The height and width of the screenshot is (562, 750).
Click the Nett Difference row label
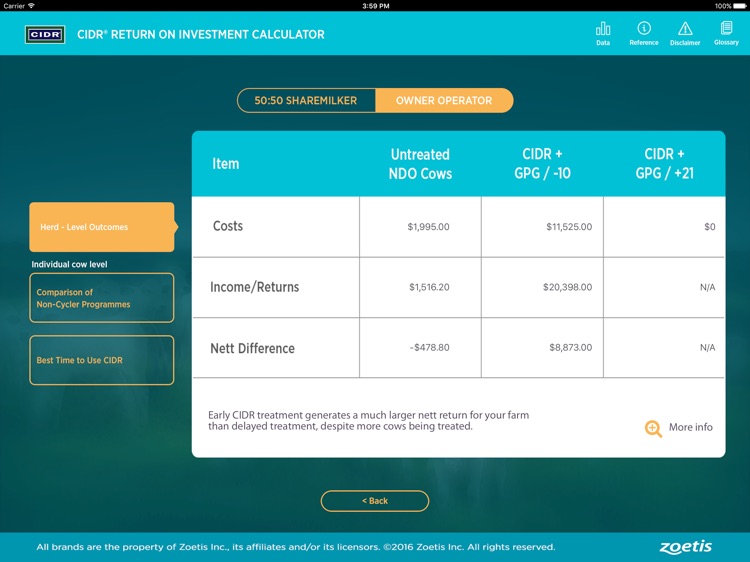click(252, 348)
